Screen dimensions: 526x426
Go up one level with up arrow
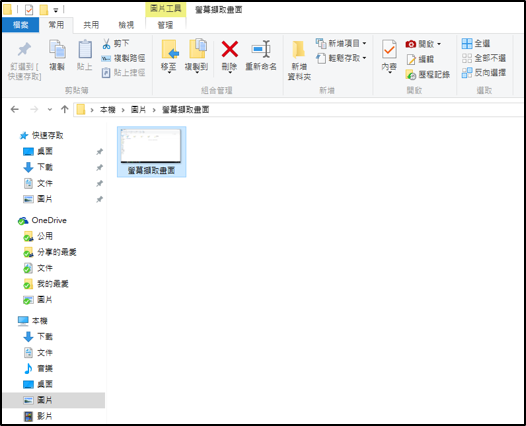click(65, 109)
